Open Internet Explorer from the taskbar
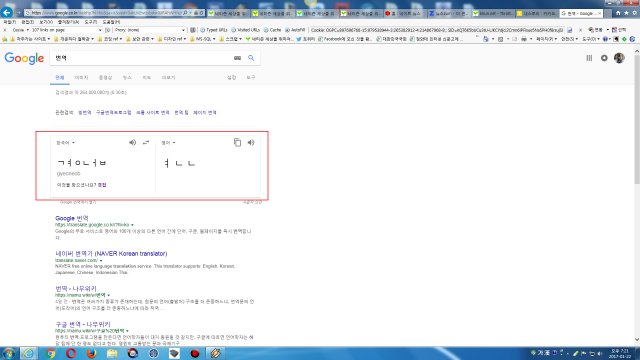640x360 pixels. [x=29, y=353]
